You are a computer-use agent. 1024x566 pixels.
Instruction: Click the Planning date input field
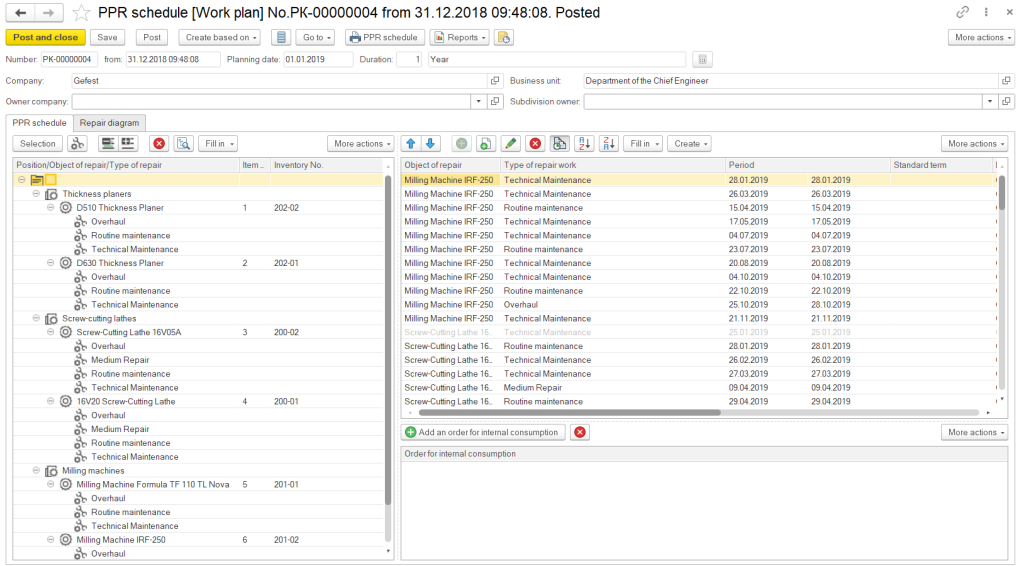317,59
